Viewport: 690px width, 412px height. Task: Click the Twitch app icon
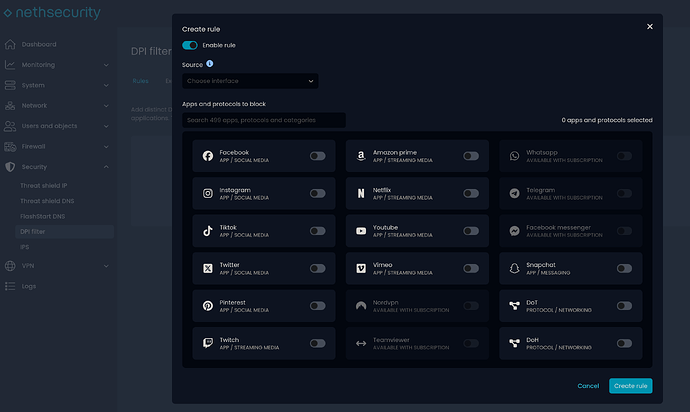pos(208,343)
